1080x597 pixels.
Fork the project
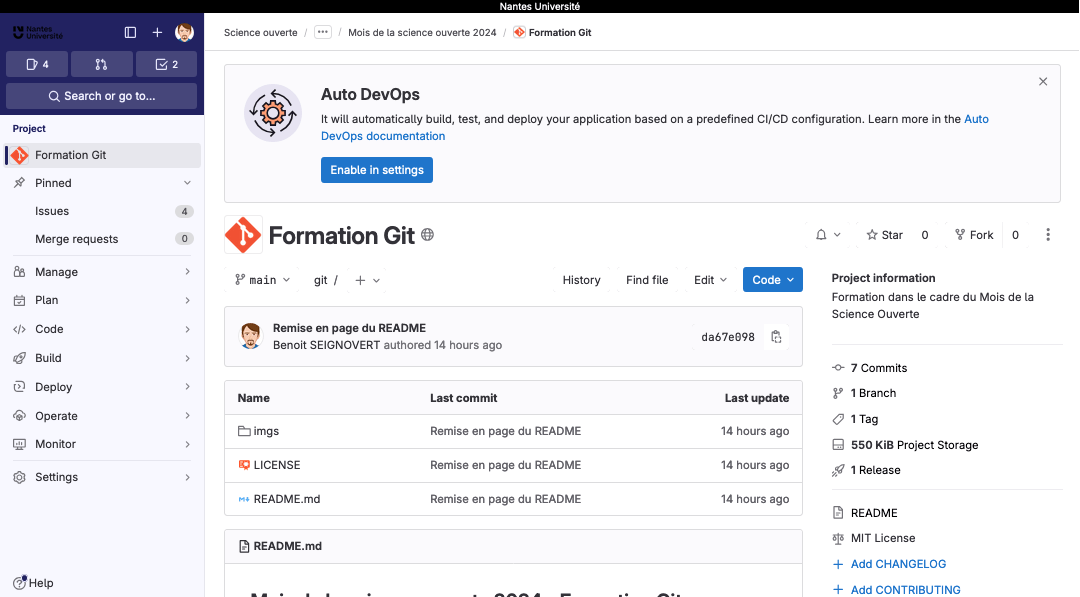(x=974, y=235)
